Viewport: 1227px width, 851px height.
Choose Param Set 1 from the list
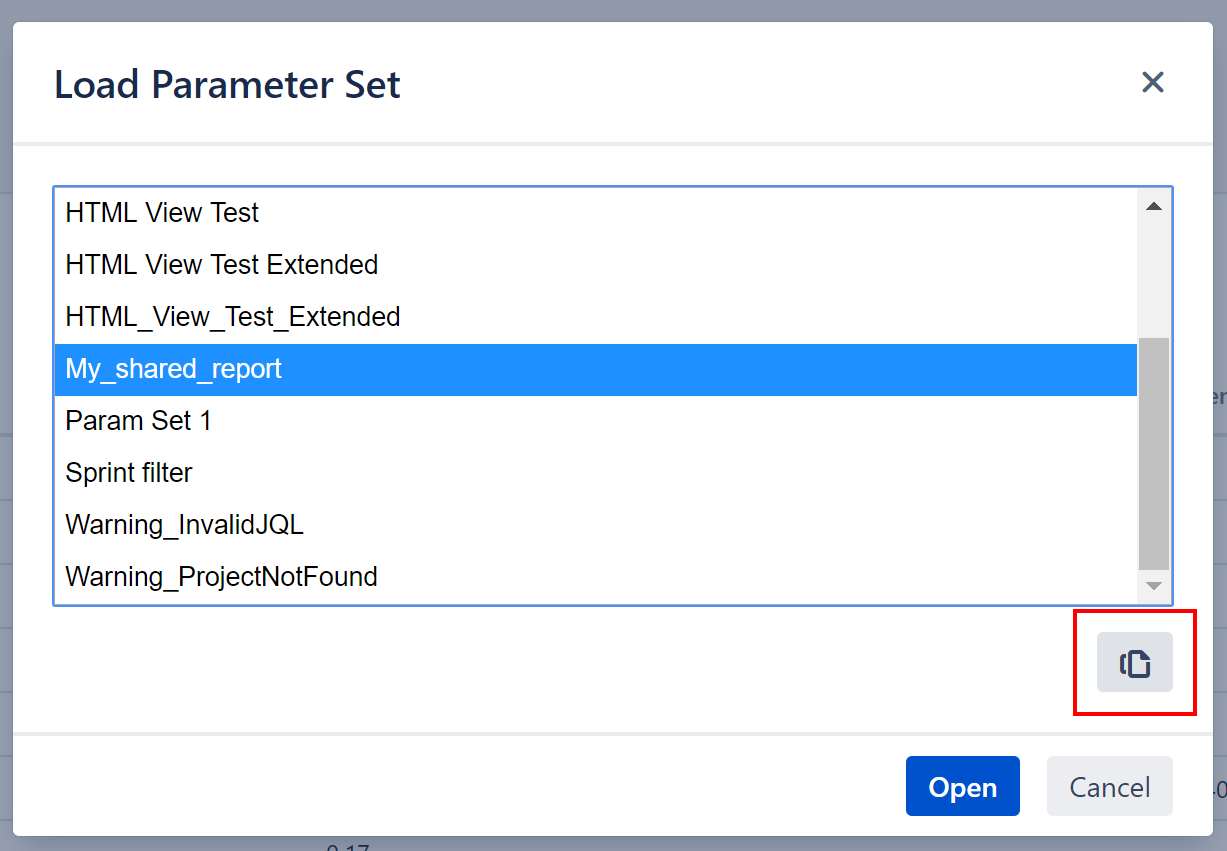pyautogui.click(x=138, y=421)
